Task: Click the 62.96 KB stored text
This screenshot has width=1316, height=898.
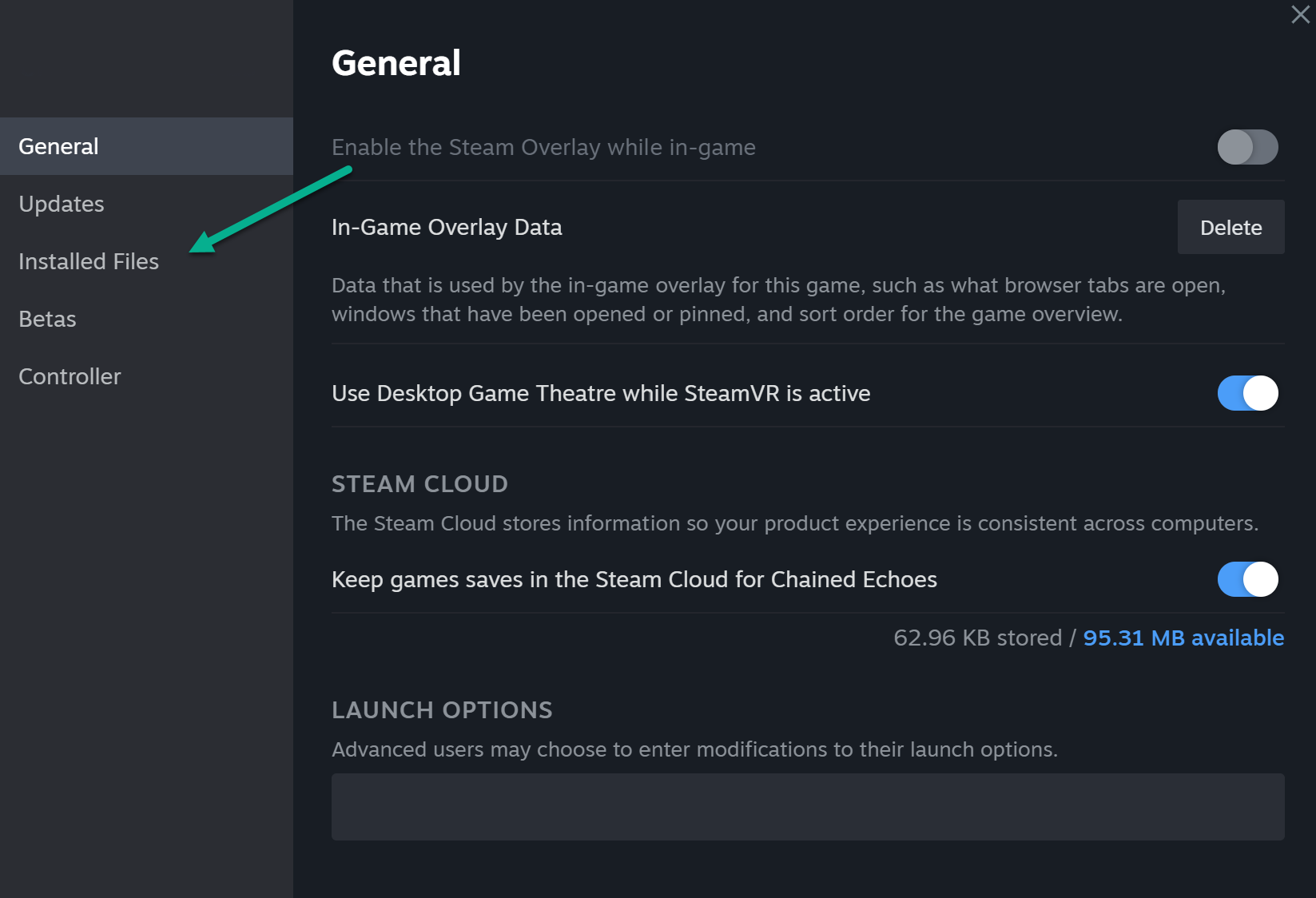Action: (x=977, y=638)
